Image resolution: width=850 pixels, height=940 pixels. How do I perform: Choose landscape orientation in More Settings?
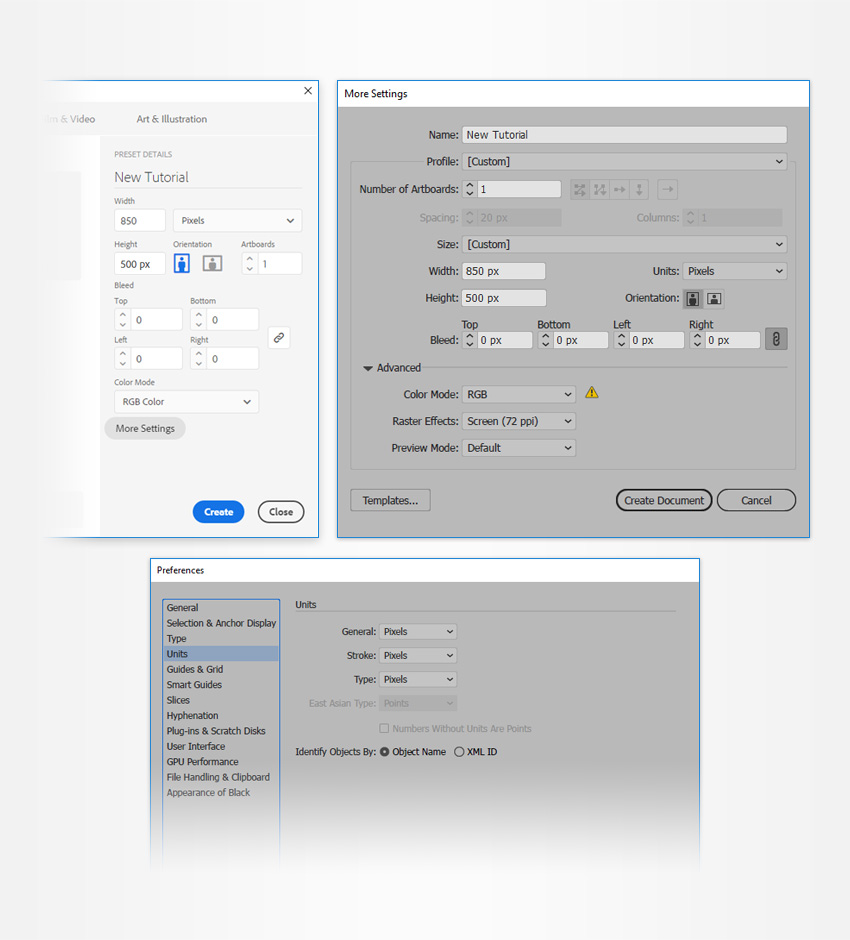715,298
